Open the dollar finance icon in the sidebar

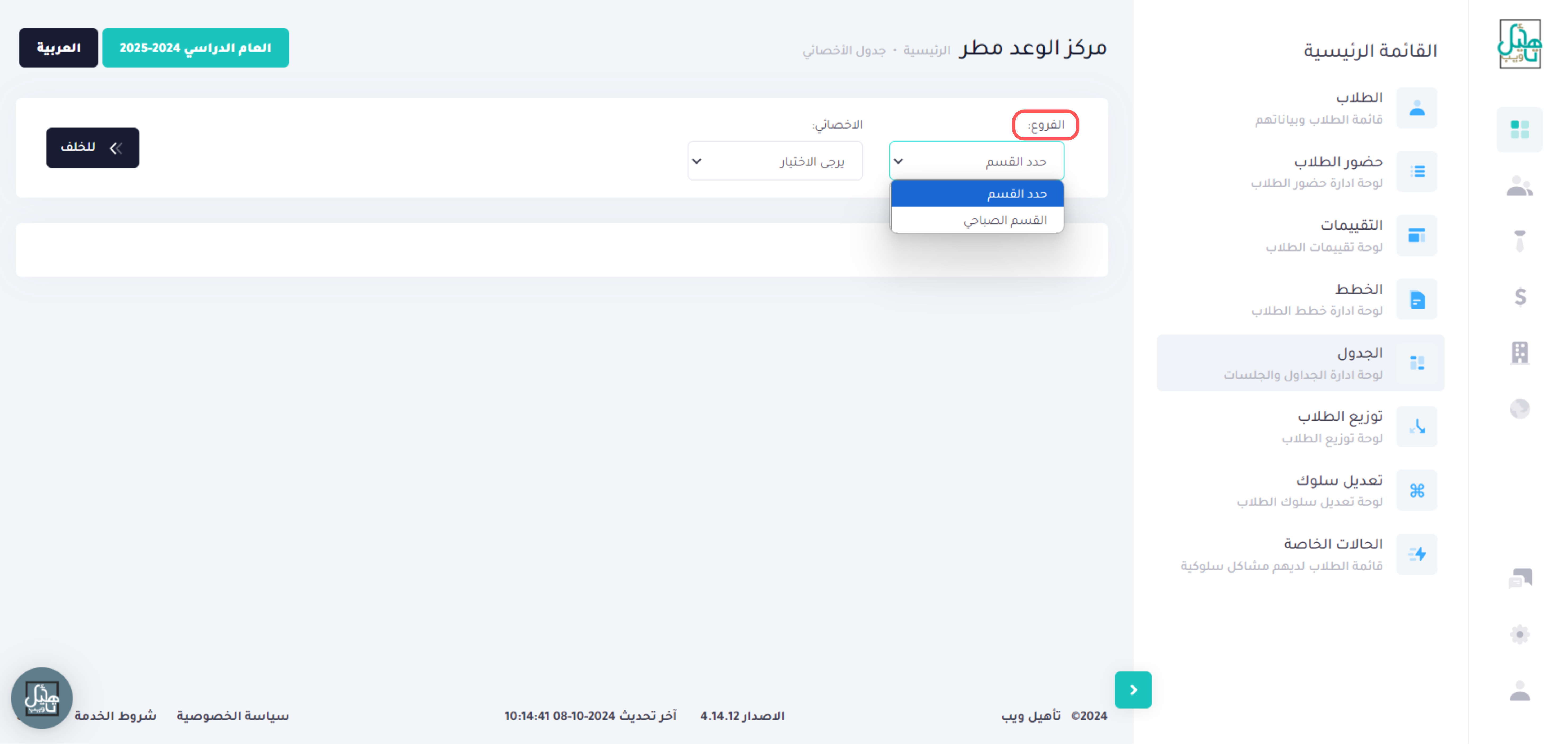tap(1520, 298)
